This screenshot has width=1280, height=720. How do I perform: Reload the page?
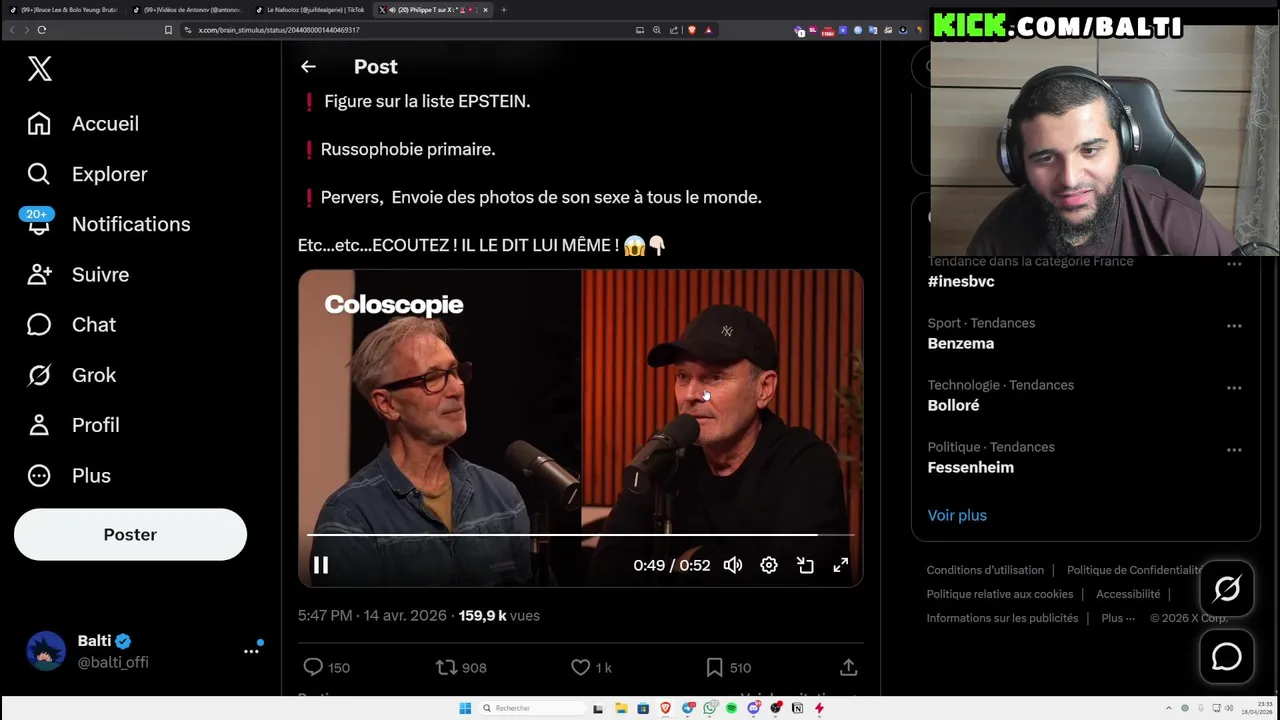(42, 30)
